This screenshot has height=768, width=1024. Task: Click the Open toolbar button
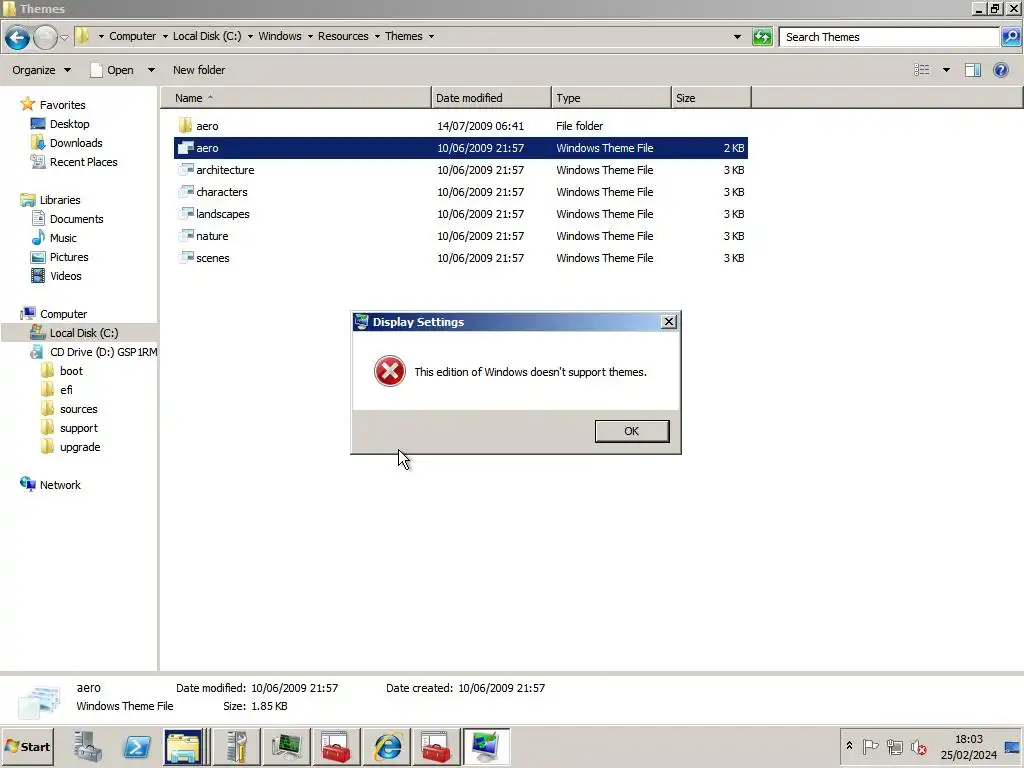pyautogui.click(x=112, y=70)
